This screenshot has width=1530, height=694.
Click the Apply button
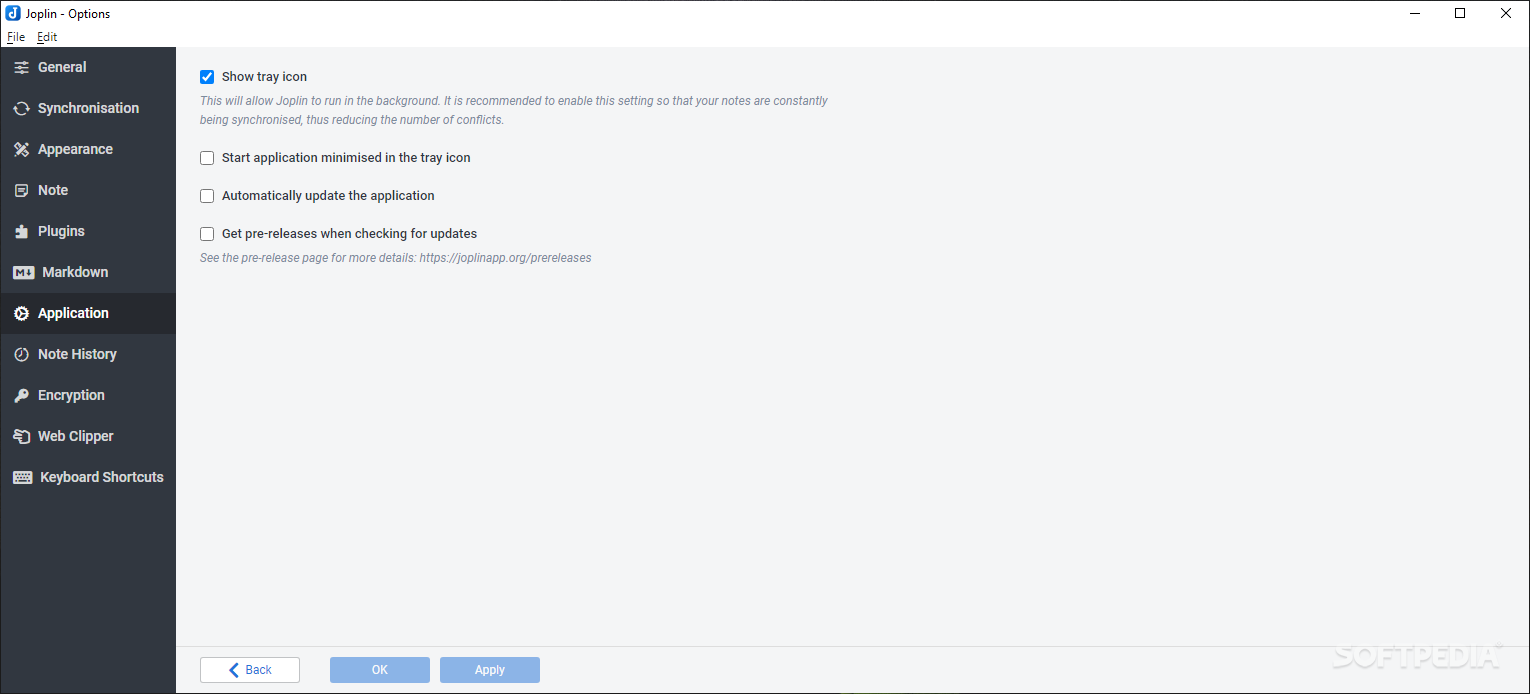490,670
